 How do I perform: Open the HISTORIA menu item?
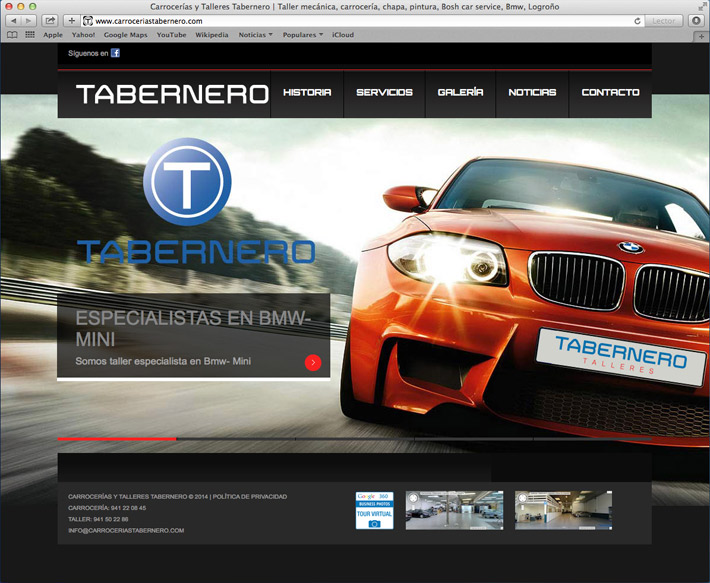click(x=307, y=92)
